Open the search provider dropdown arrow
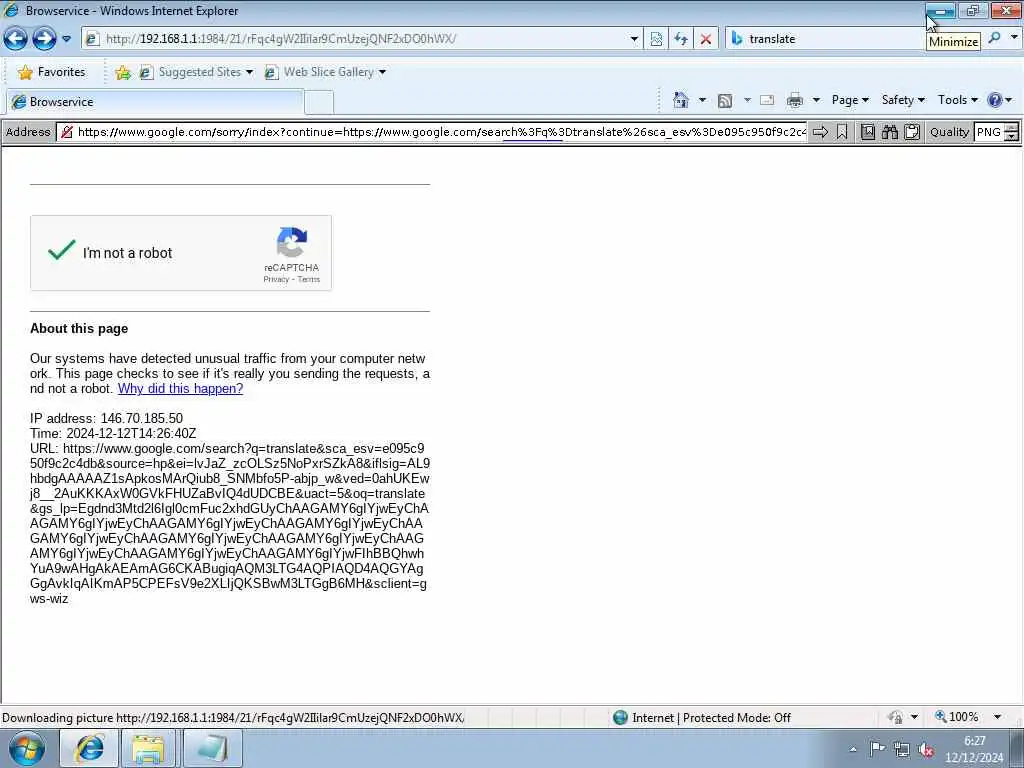 [1014, 39]
